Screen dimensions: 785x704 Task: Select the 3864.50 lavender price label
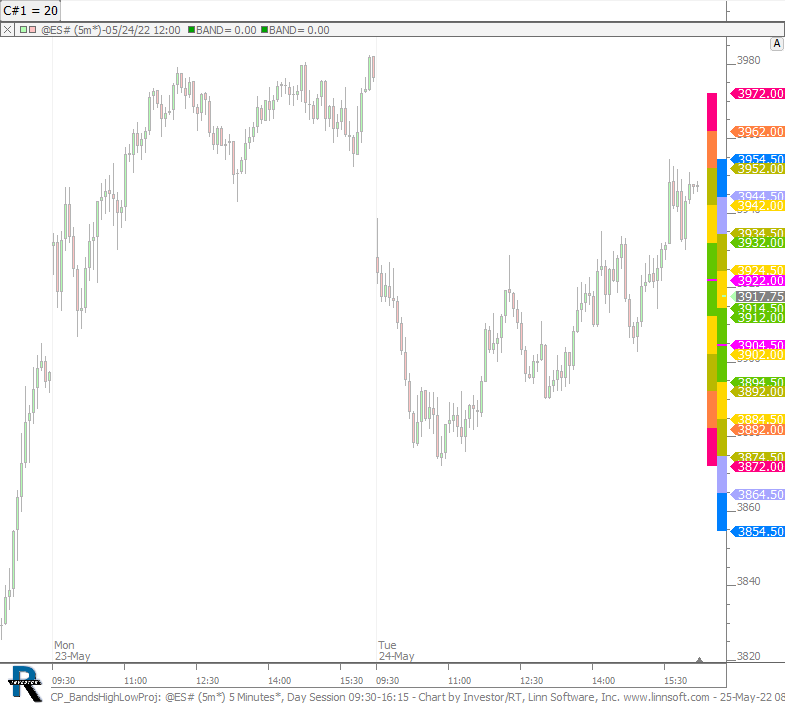(x=758, y=495)
